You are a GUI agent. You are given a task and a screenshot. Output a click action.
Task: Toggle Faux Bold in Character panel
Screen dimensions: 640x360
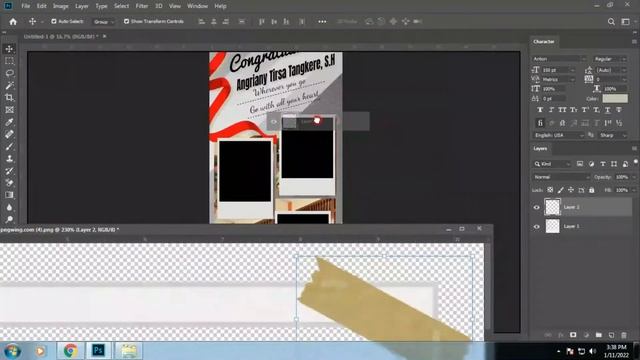pyautogui.click(x=540, y=110)
